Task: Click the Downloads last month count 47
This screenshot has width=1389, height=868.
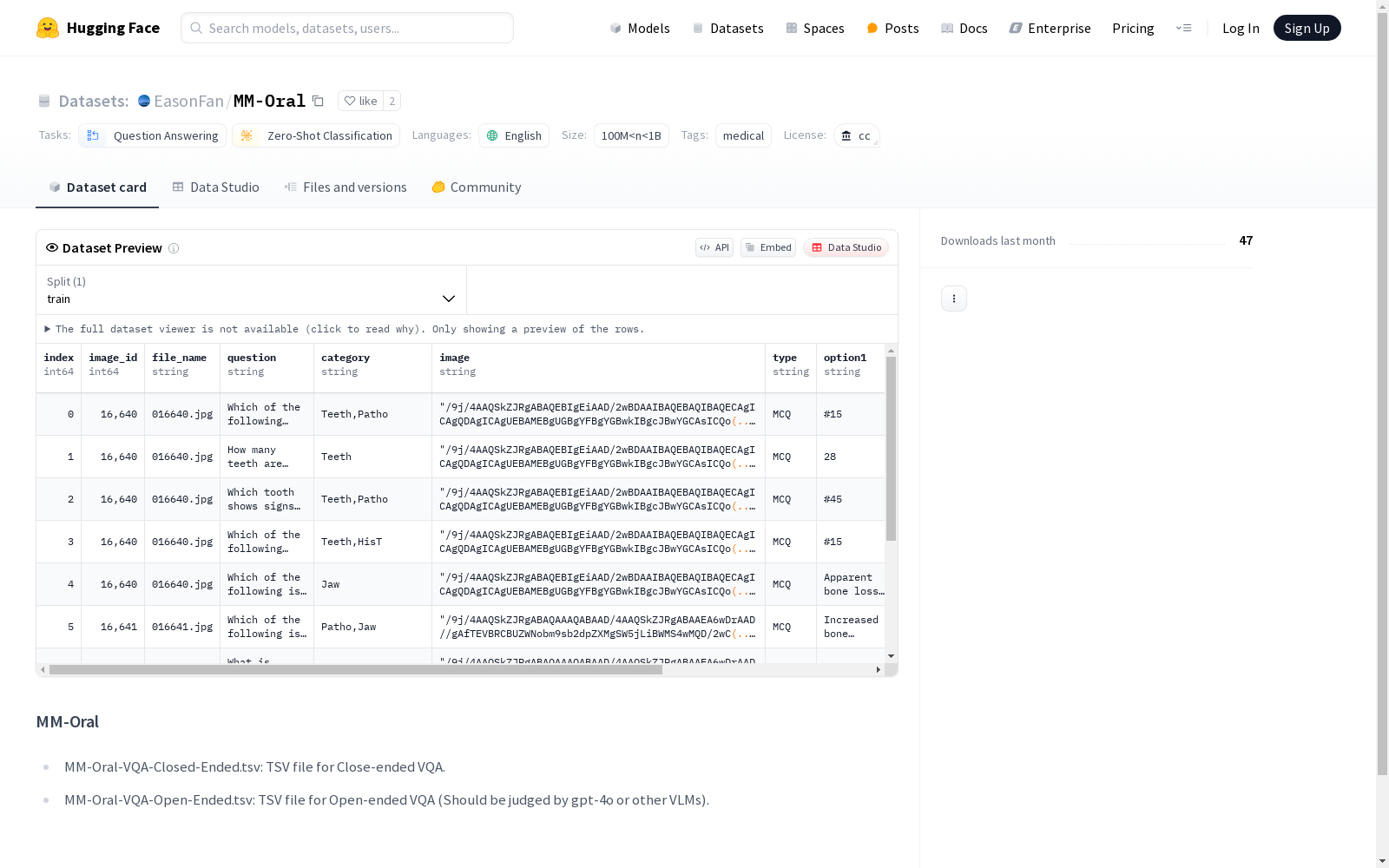Action: (1246, 240)
